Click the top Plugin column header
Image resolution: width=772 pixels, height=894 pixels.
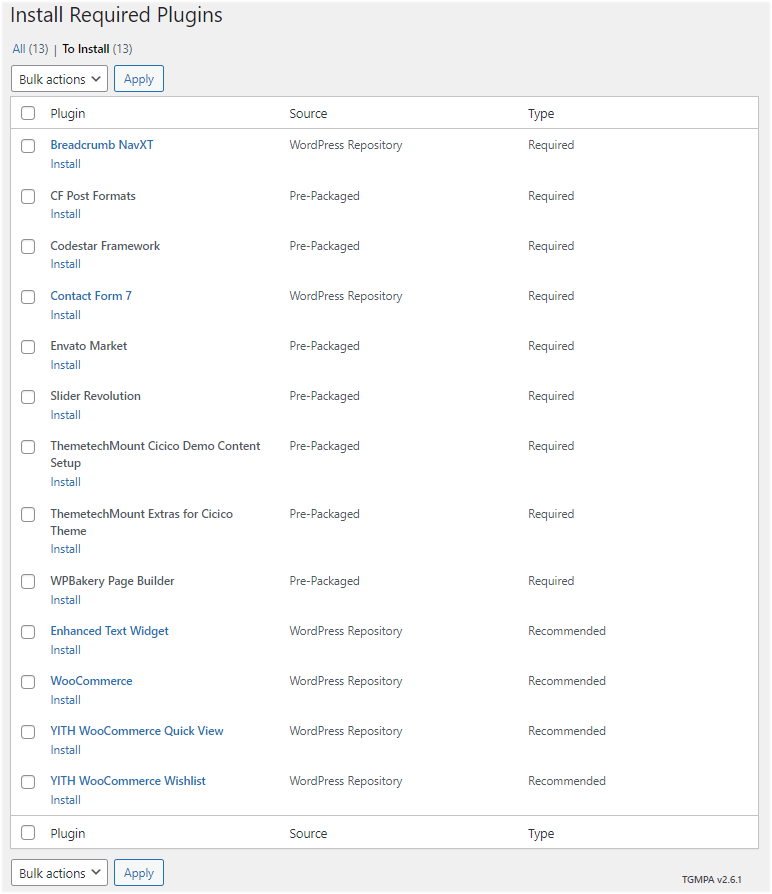click(x=67, y=113)
